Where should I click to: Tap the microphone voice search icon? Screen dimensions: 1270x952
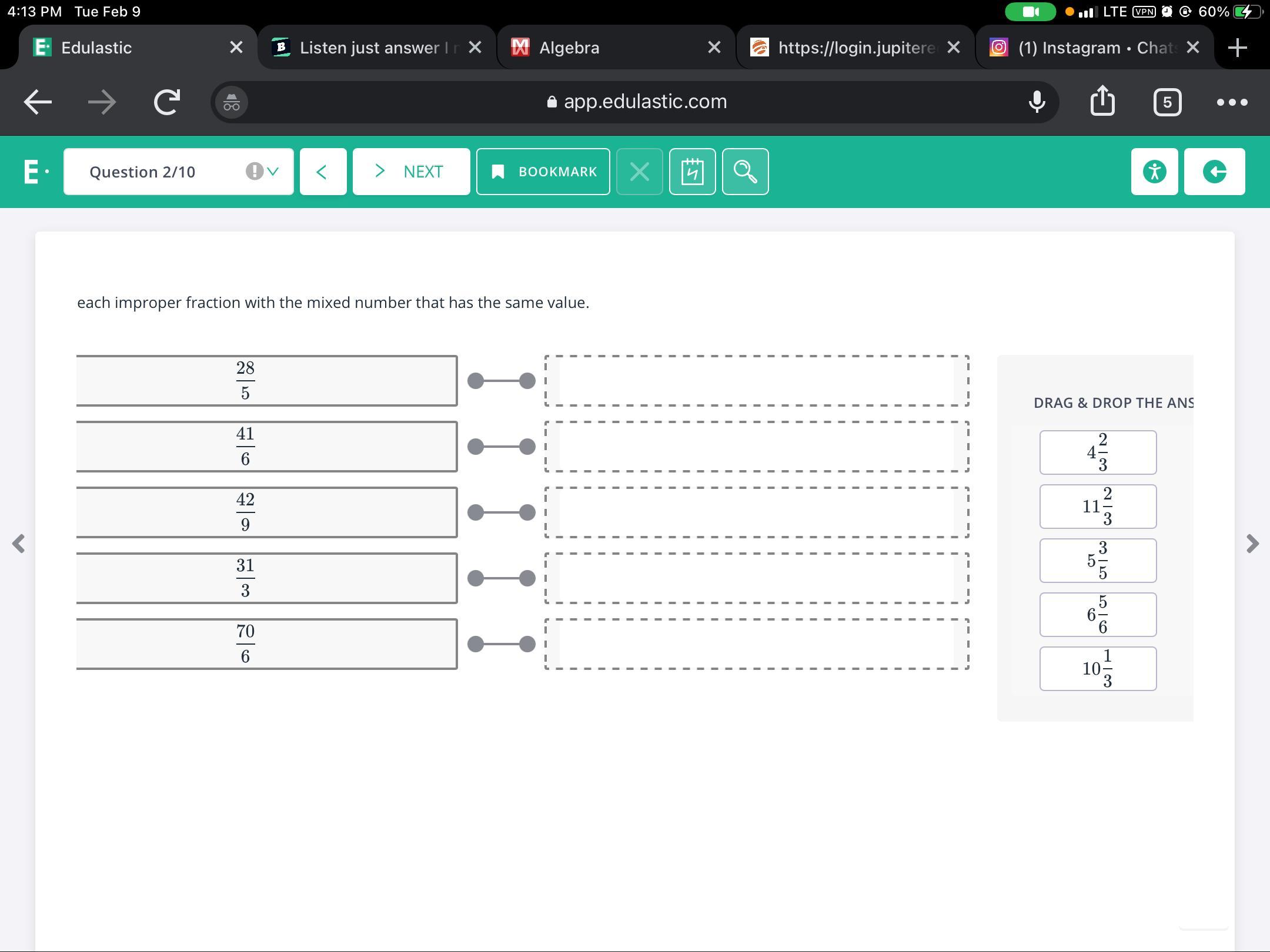[x=1037, y=102]
